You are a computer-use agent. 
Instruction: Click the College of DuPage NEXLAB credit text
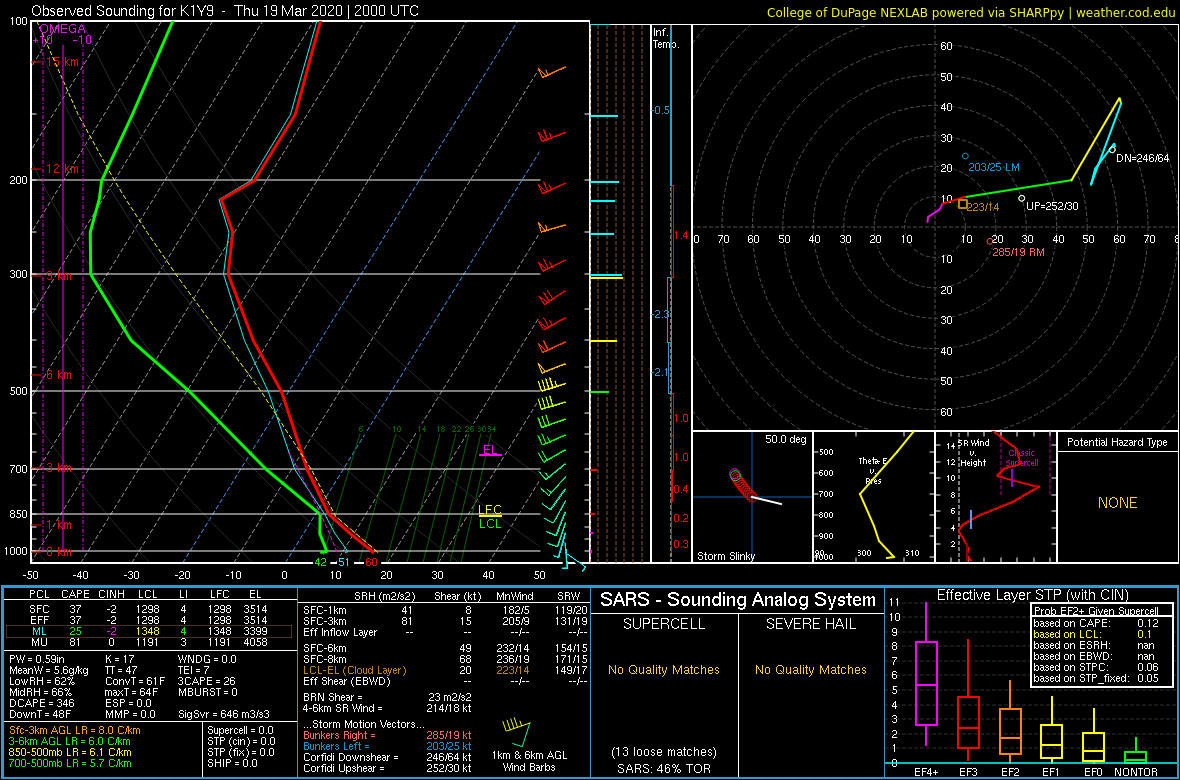[971, 12]
